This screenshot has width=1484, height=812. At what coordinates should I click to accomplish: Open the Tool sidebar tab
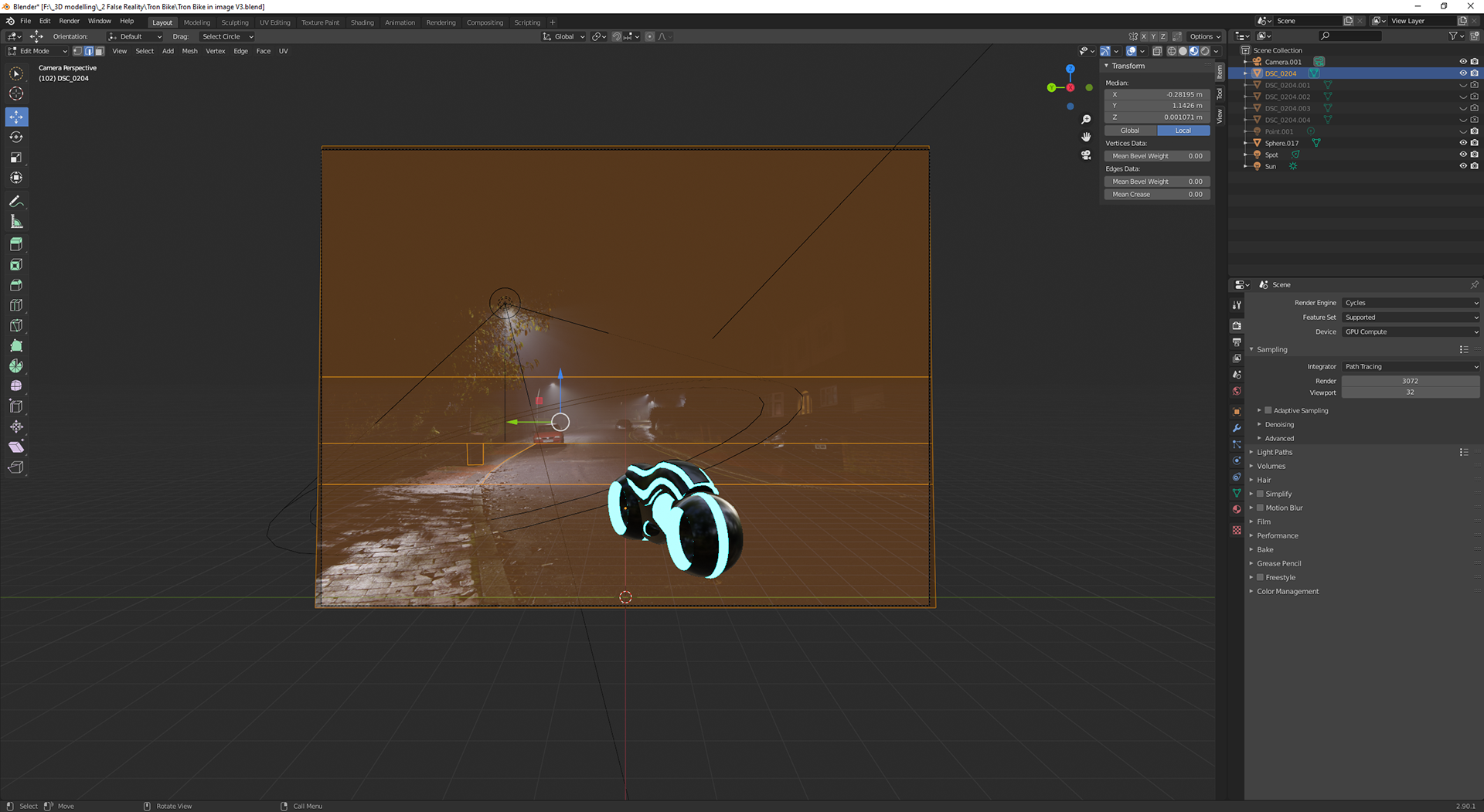coord(1219,94)
